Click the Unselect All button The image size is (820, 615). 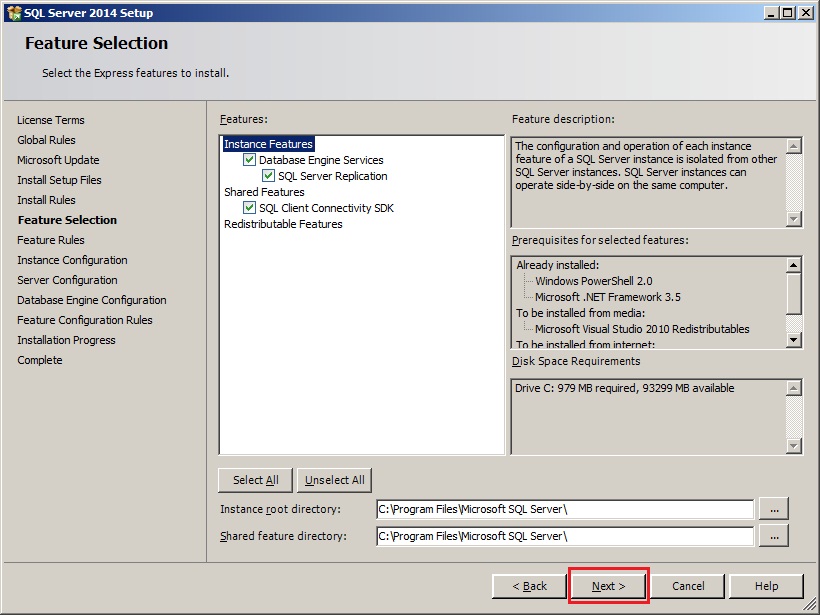(x=334, y=480)
